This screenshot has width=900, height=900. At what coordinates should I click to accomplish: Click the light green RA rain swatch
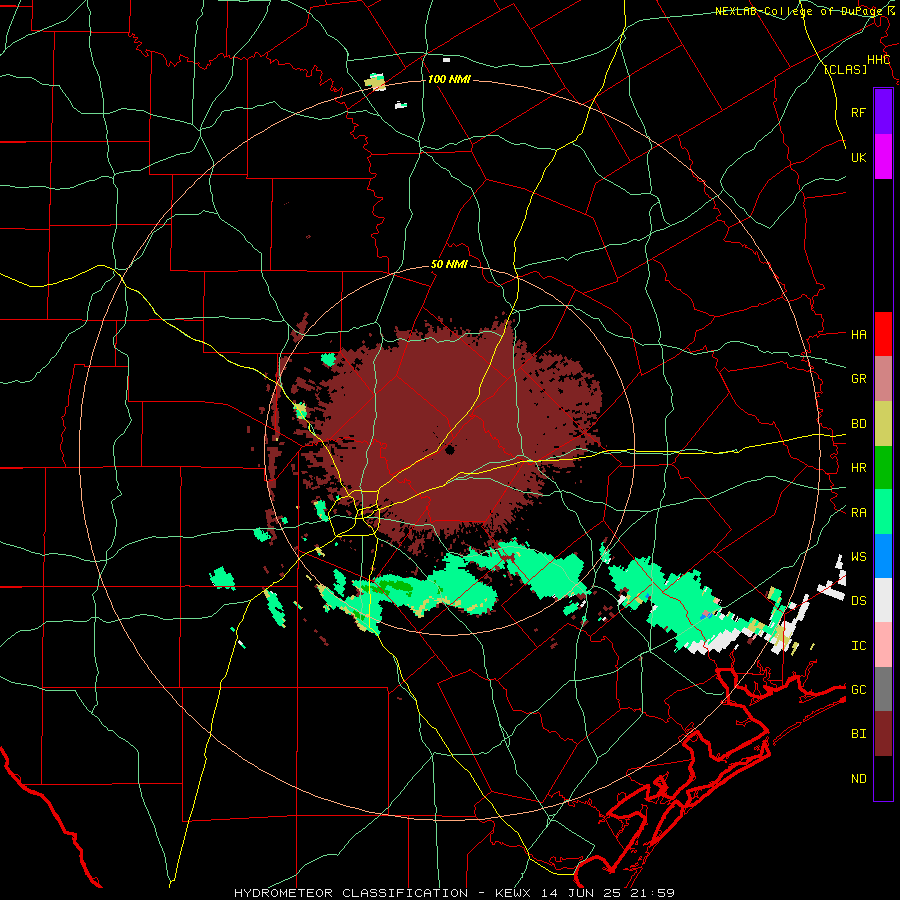click(x=883, y=512)
